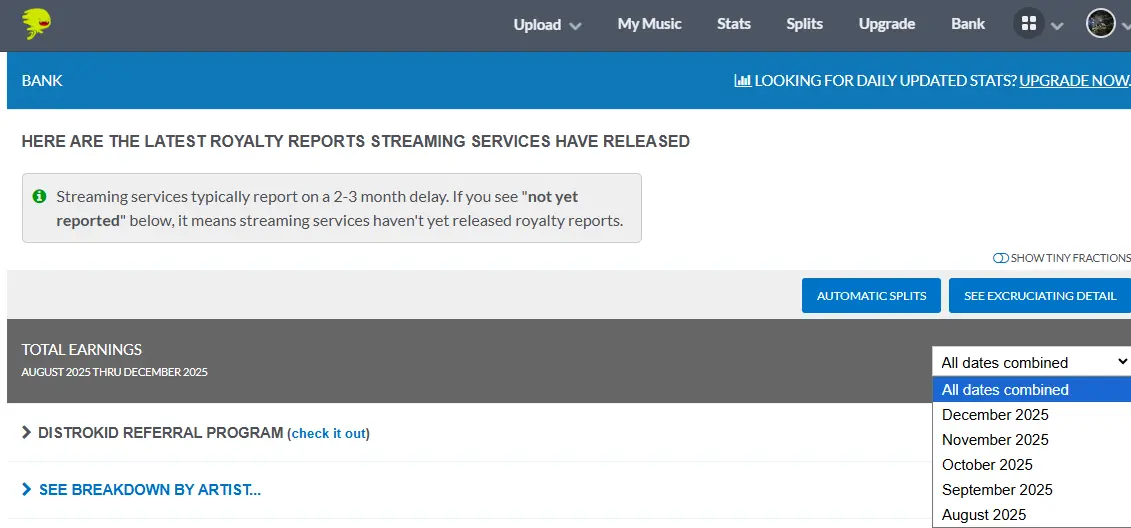This screenshot has height=528, width=1131.
Task: Select All dates combined highlighted option
Action: tap(1031, 390)
